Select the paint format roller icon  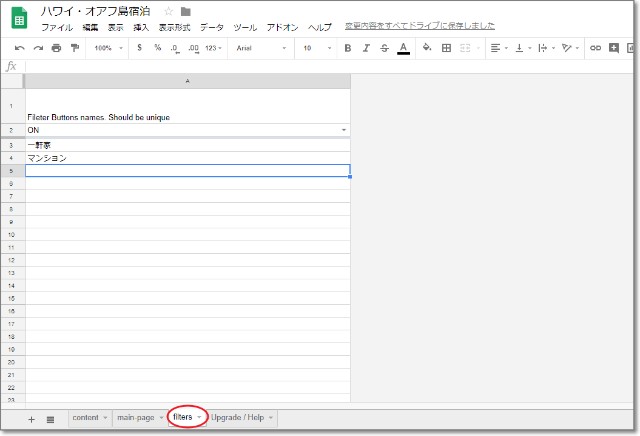74,47
